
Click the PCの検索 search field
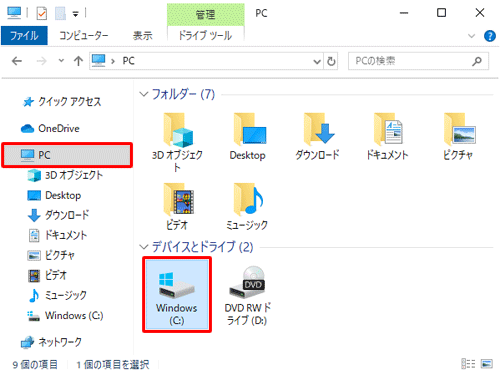point(418,61)
